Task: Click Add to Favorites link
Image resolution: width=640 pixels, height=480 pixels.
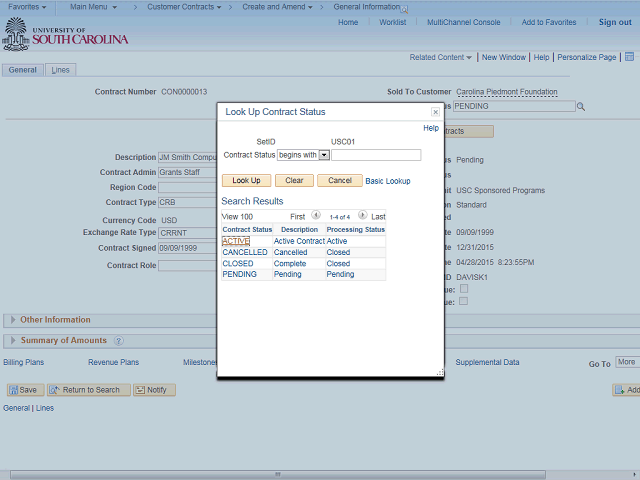Action: point(549,22)
